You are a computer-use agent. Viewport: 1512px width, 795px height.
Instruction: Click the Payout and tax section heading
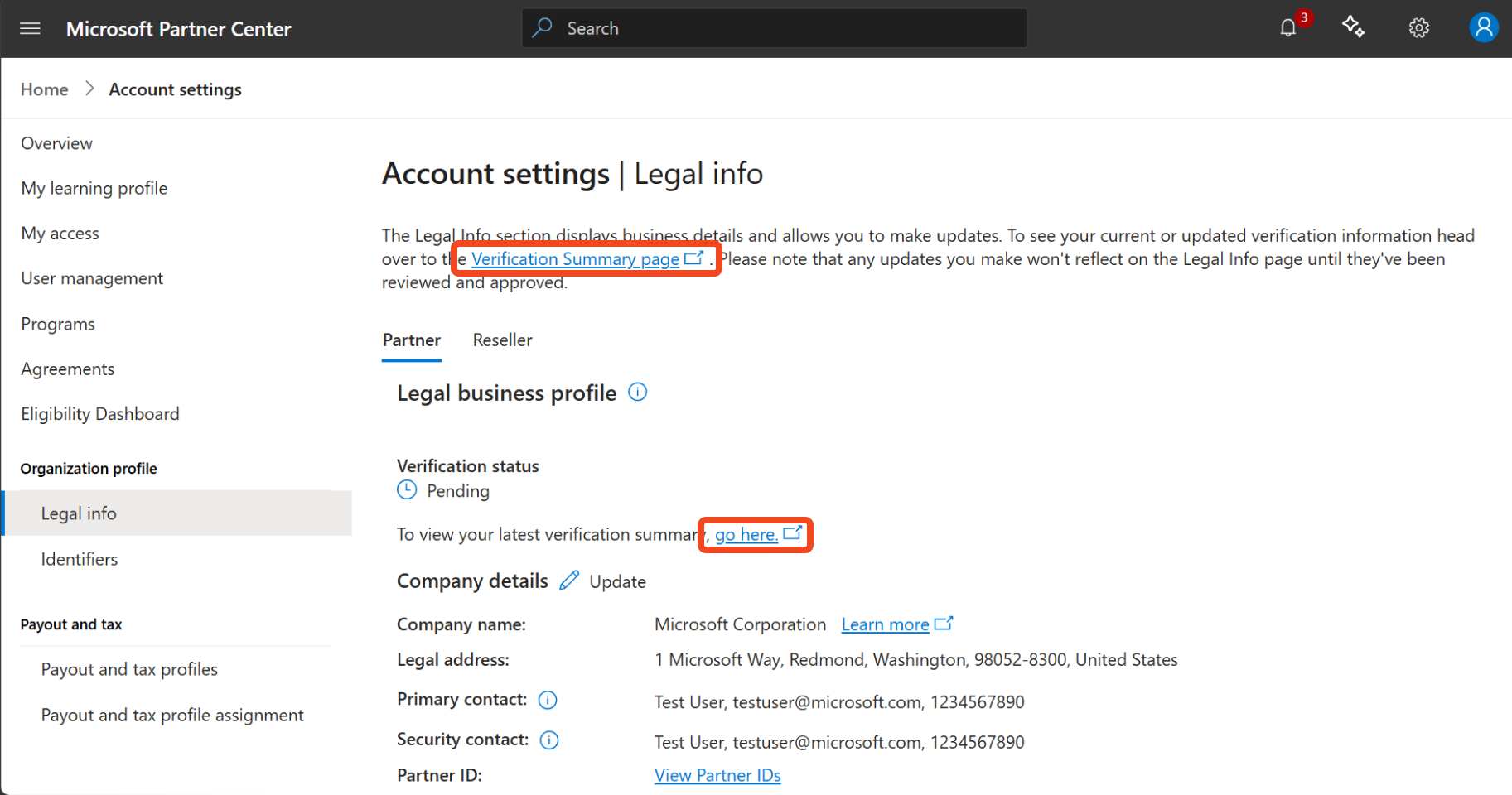click(71, 624)
